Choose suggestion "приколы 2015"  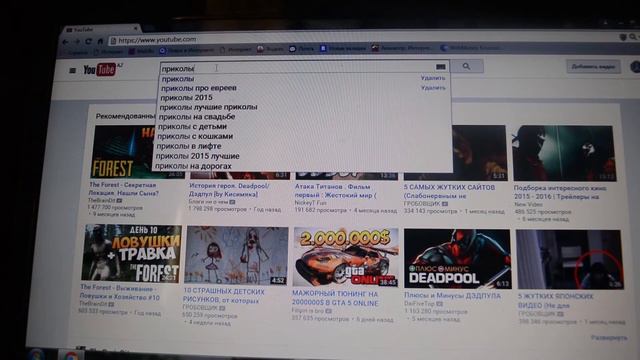coord(187,97)
